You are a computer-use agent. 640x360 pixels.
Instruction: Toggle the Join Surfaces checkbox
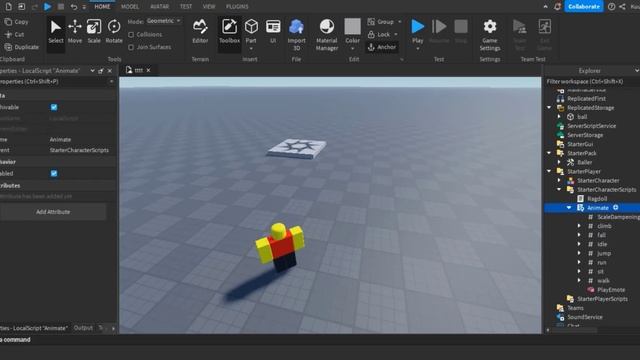[x=131, y=47]
